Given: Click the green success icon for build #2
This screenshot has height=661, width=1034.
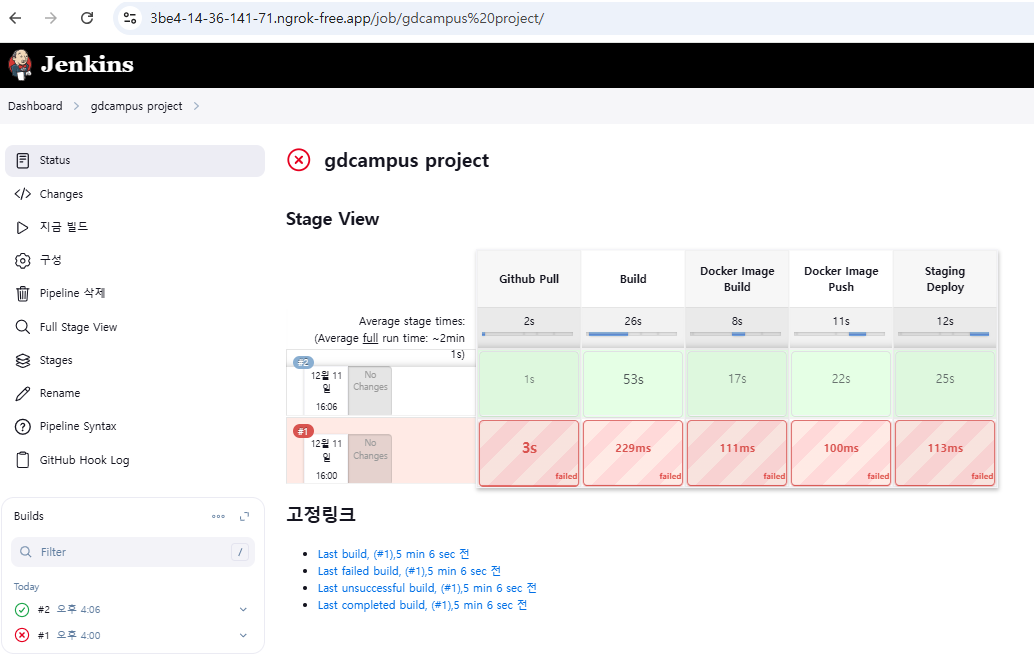Looking at the screenshot, I should coord(22,610).
